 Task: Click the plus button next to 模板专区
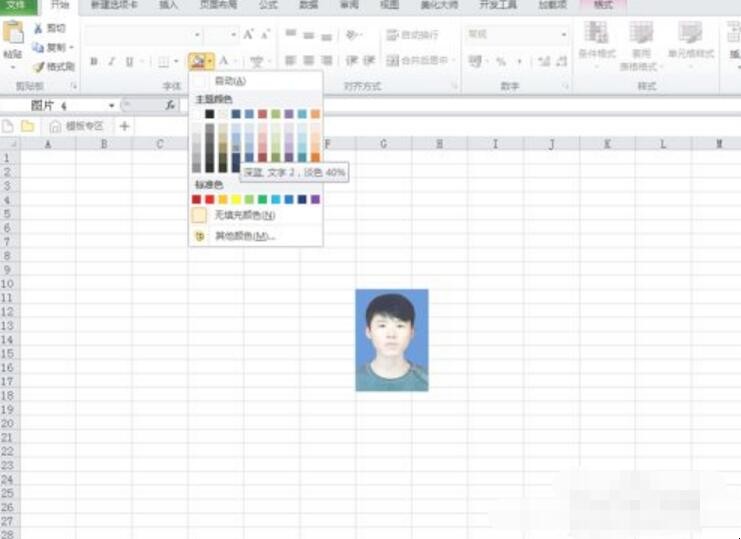[x=124, y=126]
